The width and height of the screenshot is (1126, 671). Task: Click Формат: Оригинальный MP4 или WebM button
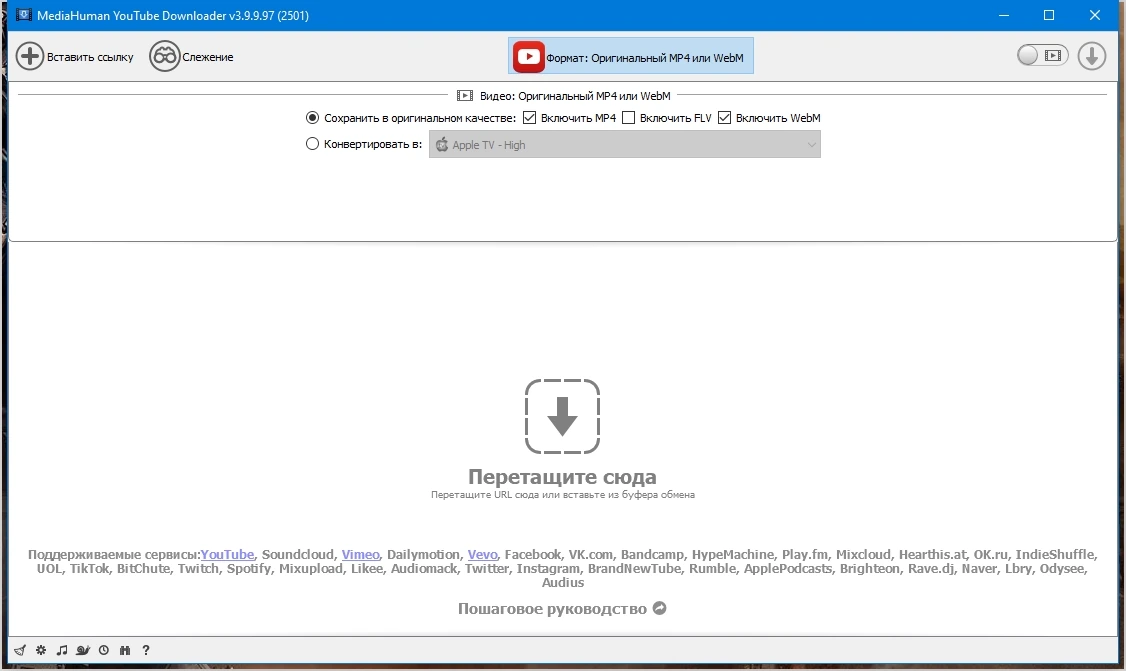631,56
